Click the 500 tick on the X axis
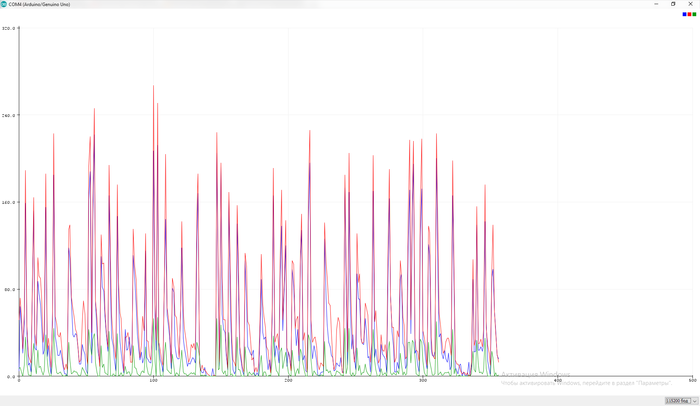 tap(692, 381)
